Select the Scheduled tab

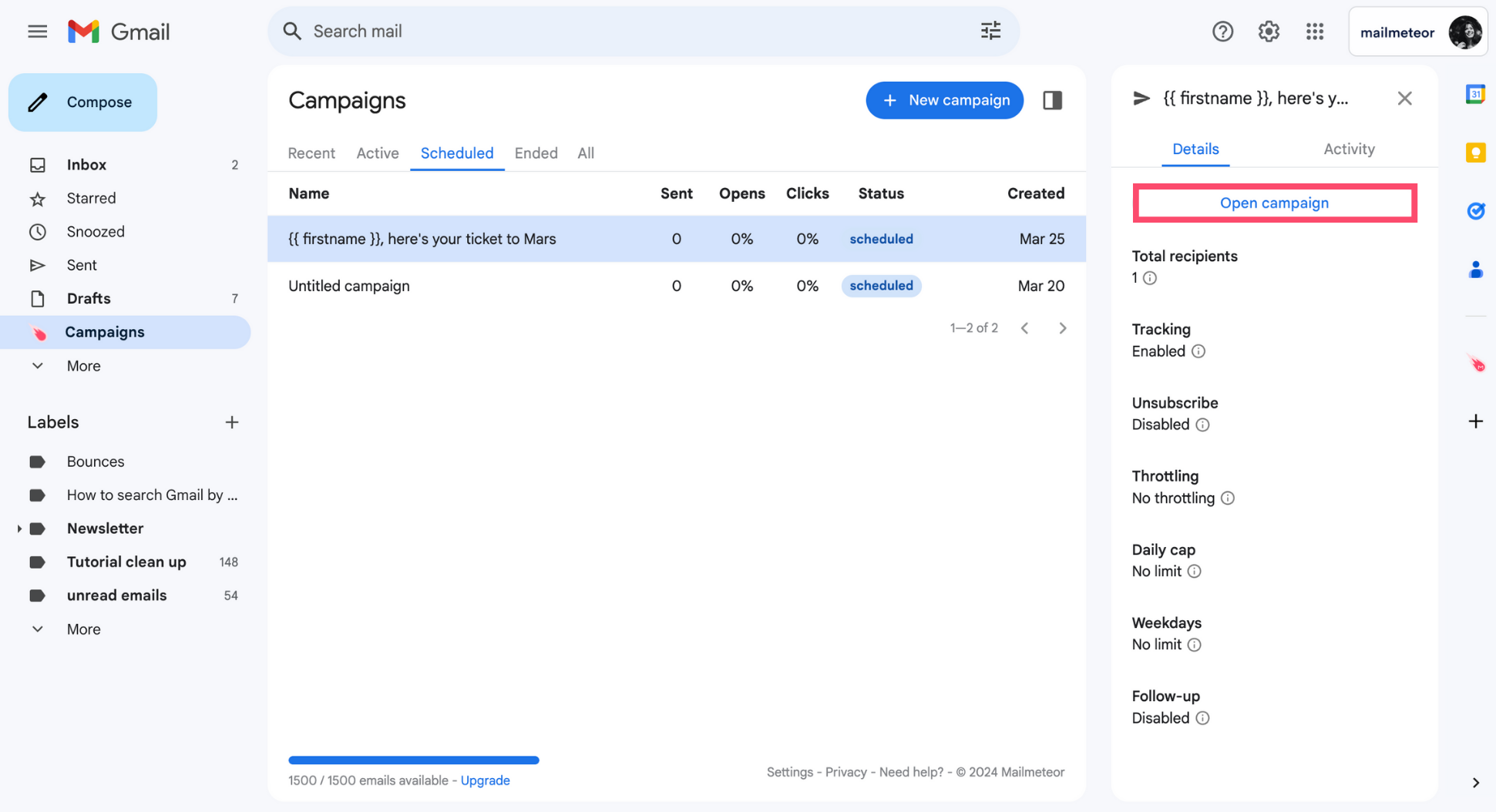click(x=457, y=153)
